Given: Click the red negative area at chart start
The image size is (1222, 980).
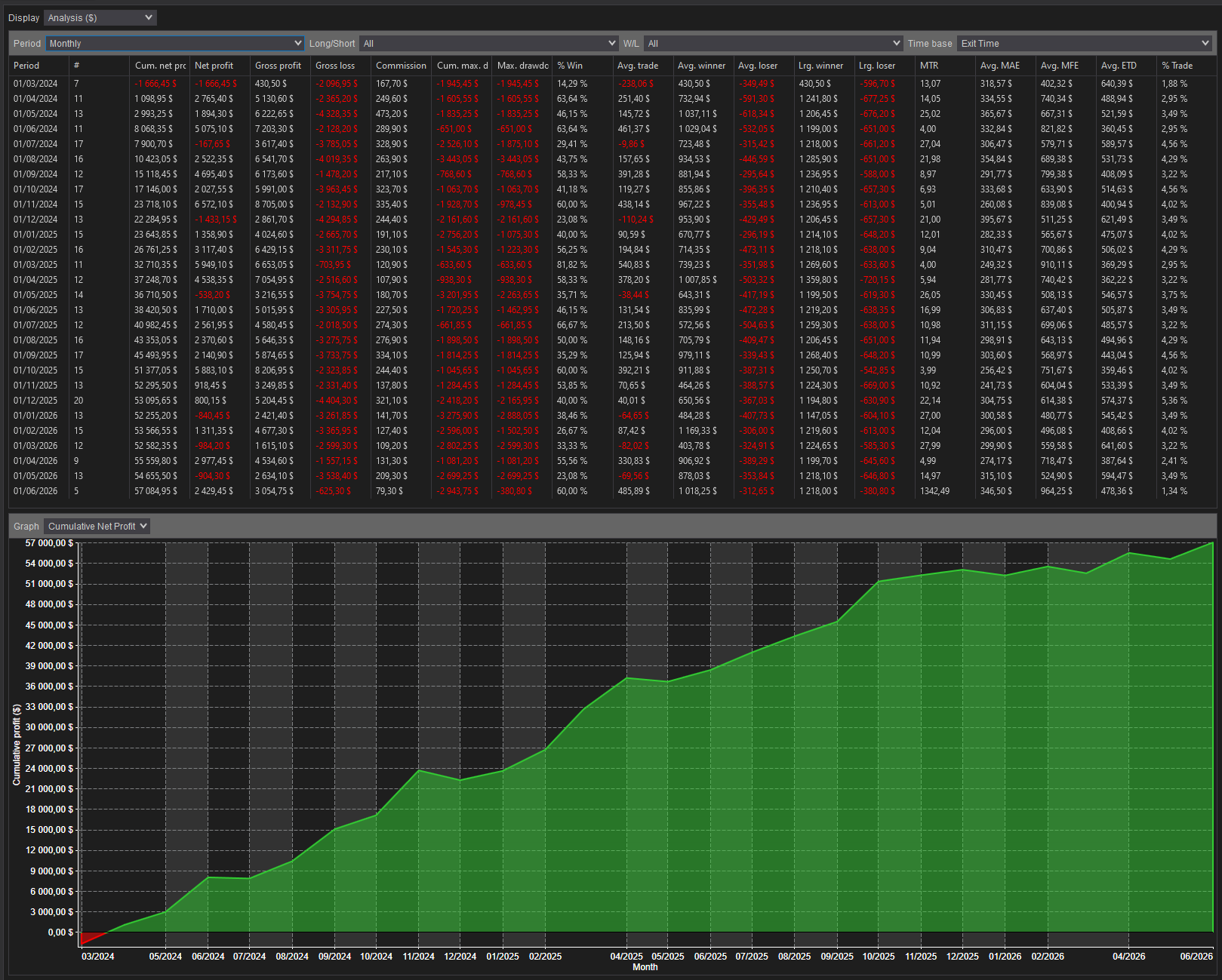Looking at the screenshot, I should [91, 937].
